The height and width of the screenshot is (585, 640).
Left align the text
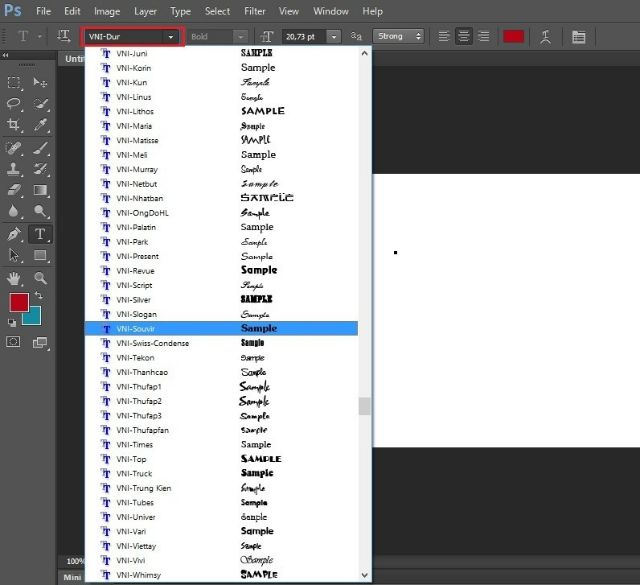444,36
